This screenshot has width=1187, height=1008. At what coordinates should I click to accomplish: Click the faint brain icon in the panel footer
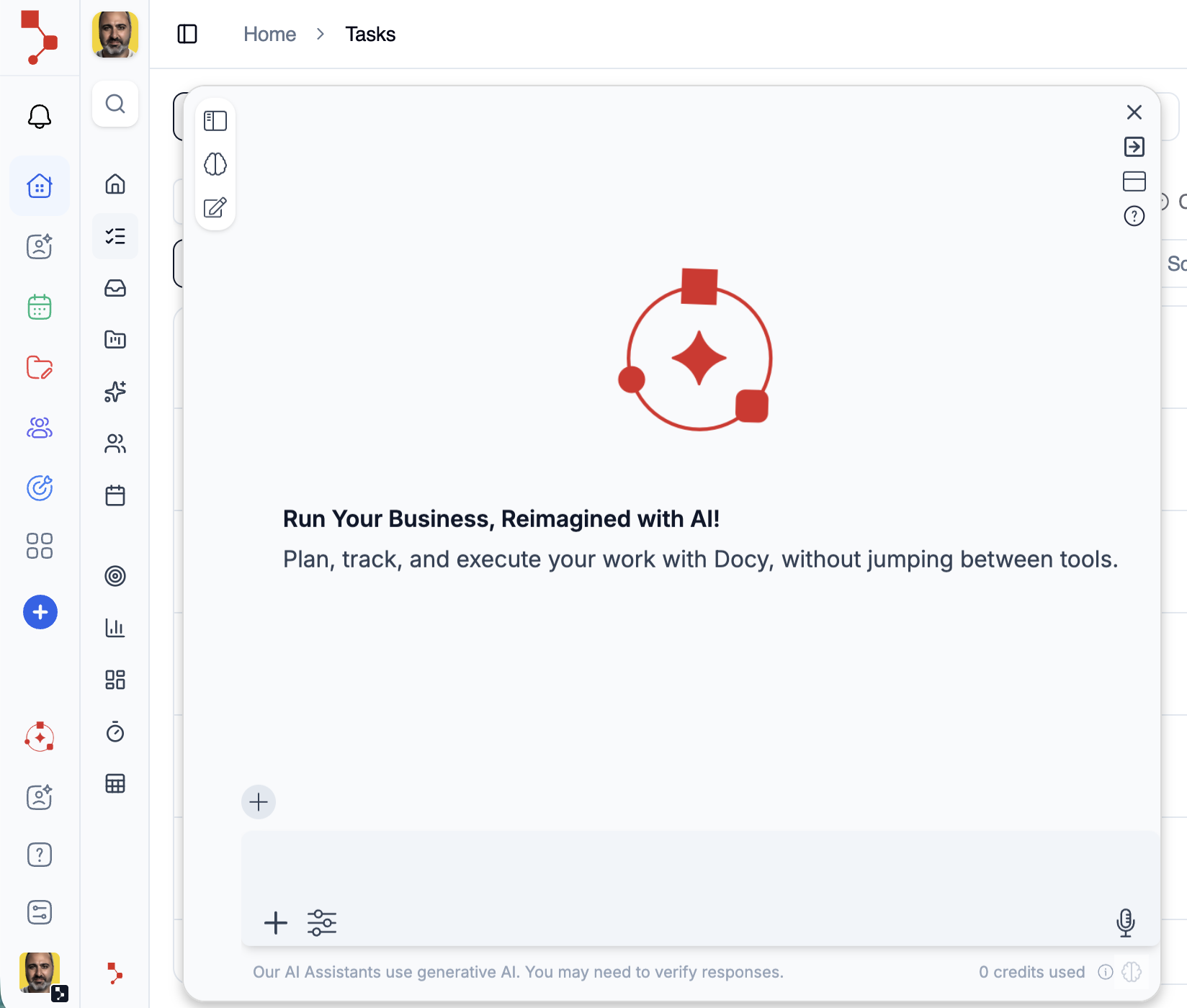click(x=1132, y=972)
